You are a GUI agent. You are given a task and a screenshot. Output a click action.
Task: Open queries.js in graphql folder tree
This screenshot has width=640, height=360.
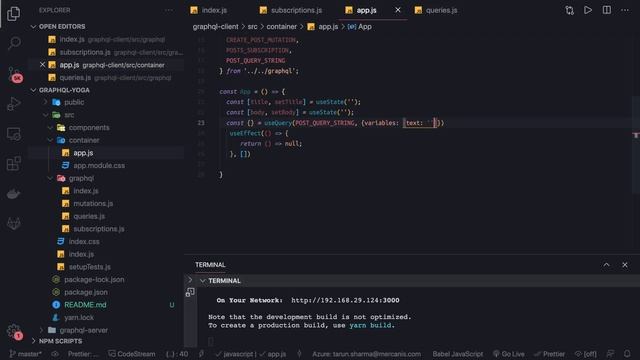click(89, 216)
